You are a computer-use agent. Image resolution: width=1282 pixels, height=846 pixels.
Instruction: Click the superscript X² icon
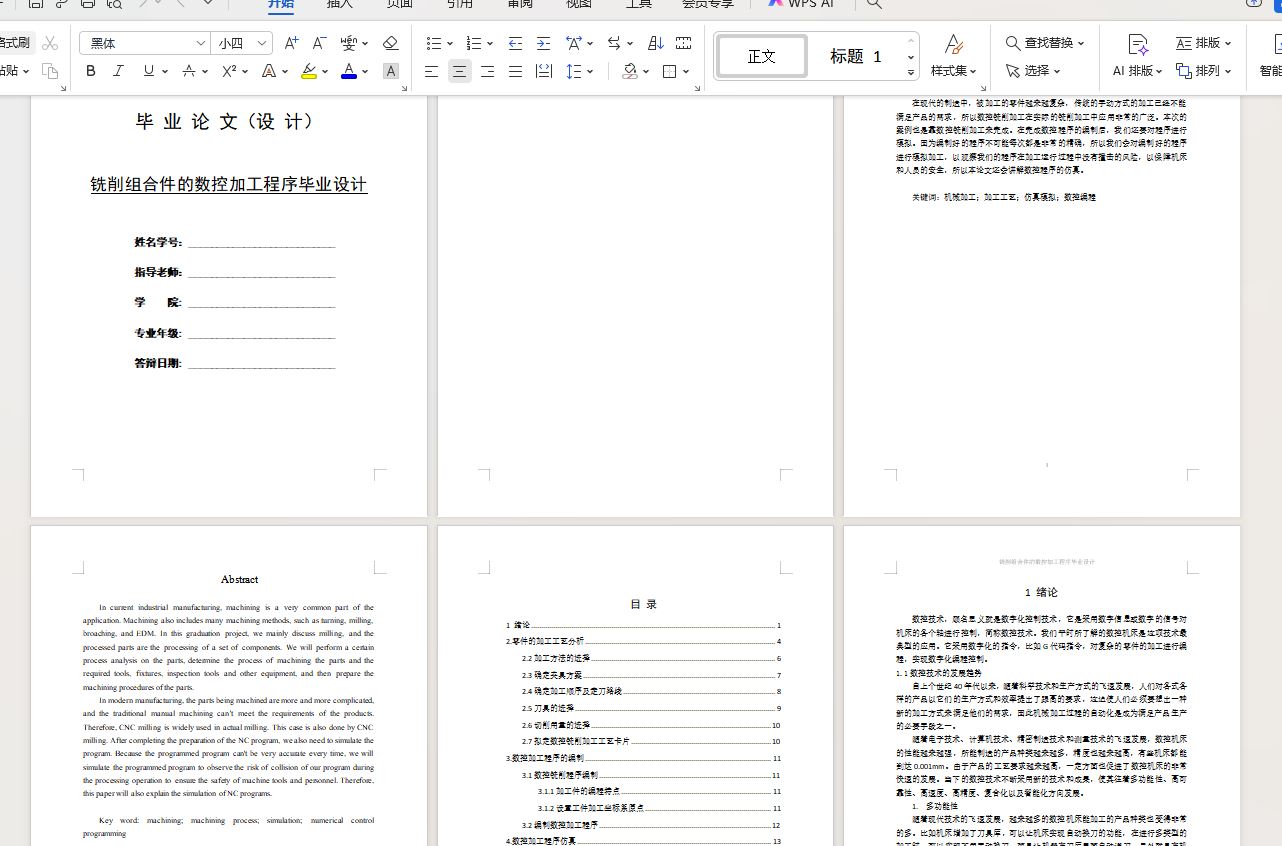(230, 71)
